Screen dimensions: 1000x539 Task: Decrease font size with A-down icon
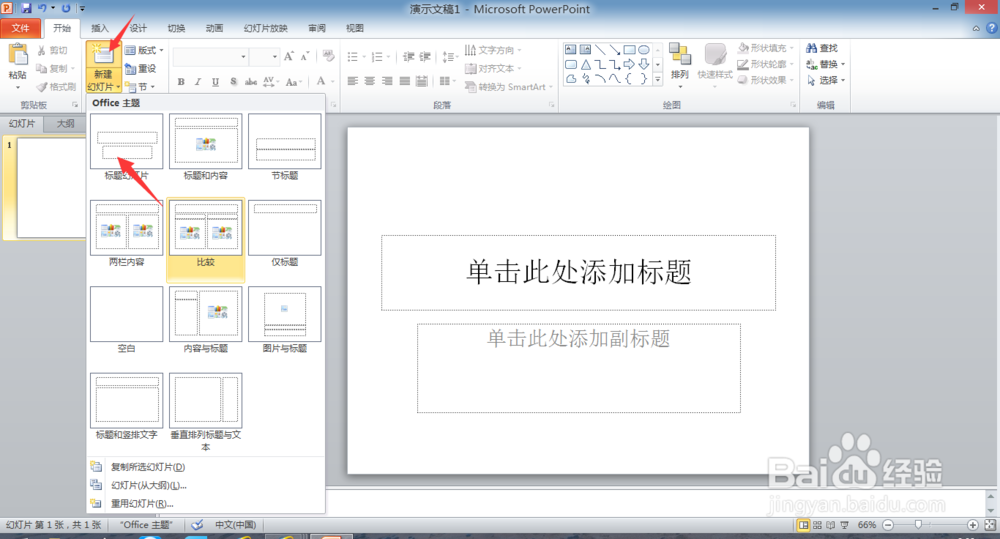305,57
